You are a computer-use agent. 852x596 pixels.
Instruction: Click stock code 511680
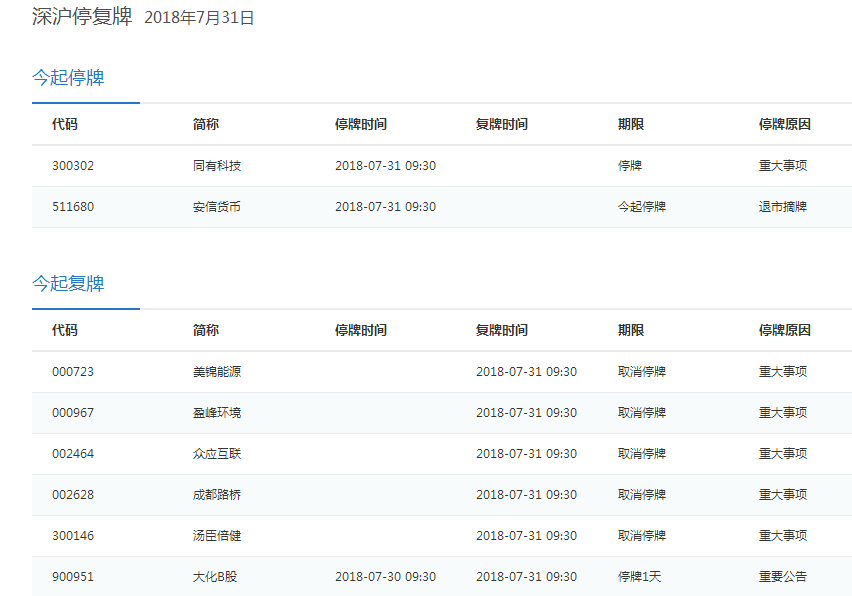coord(73,207)
